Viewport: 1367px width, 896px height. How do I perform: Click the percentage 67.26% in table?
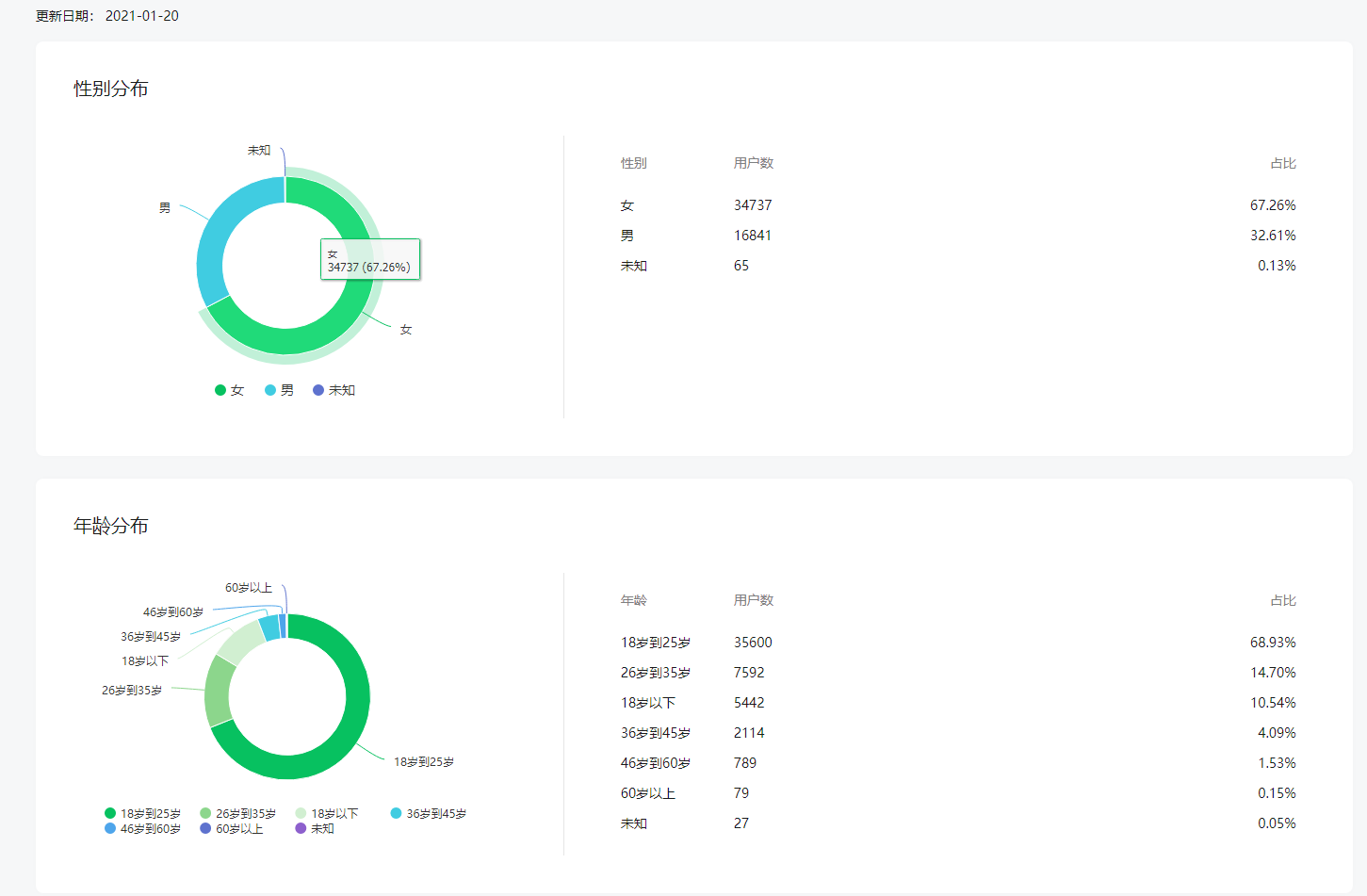[x=1273, y=205]
